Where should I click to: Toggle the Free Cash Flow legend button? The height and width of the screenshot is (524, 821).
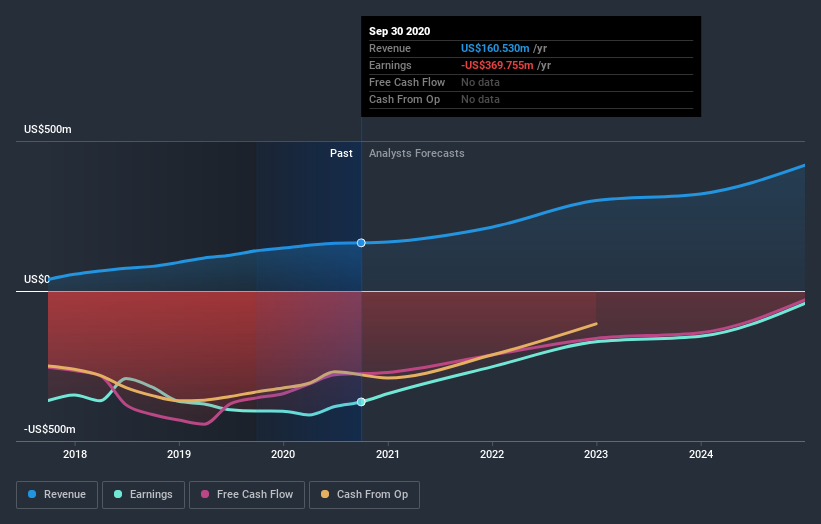(x=247, y=495)
